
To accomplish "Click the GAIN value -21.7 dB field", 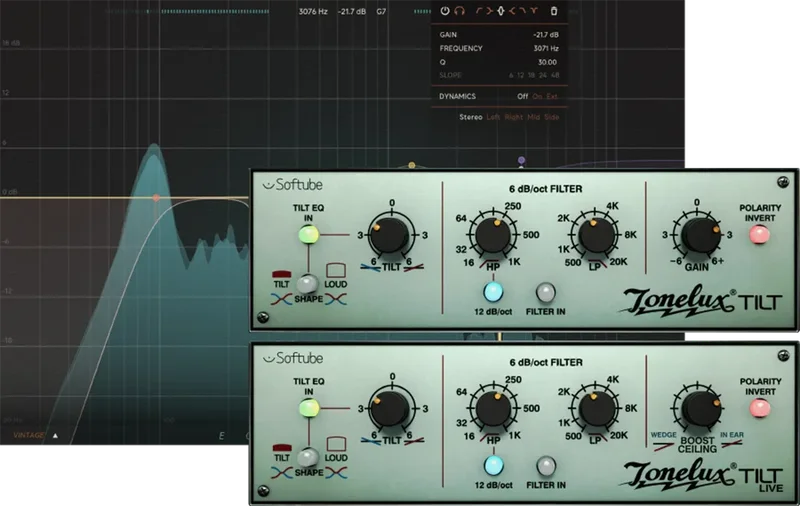I will tap(546, 35).
